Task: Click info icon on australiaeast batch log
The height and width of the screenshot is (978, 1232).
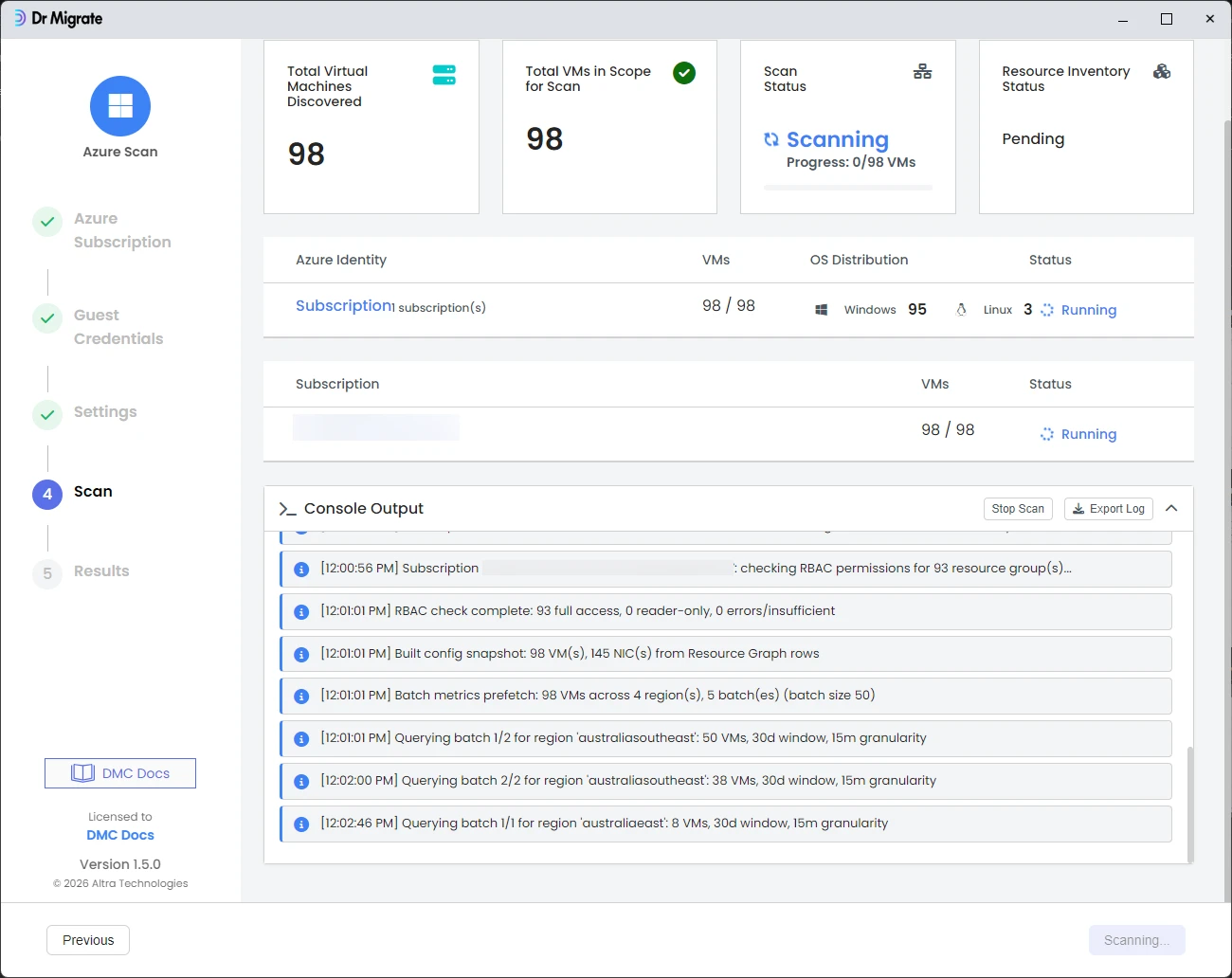Action: tap(301, 824)
